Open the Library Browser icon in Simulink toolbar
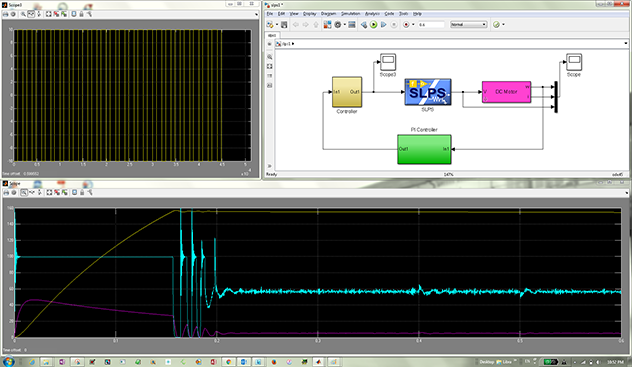This screenshot has height=367, width=632. pyautogui.click(x=327, y=25)
